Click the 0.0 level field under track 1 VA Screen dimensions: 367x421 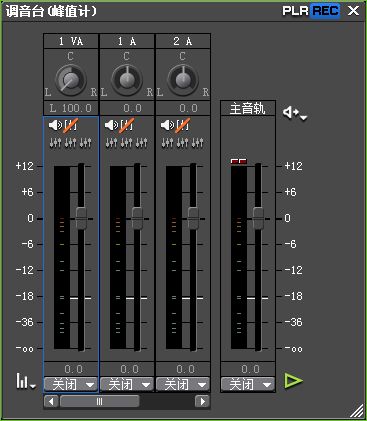point(71,369)
